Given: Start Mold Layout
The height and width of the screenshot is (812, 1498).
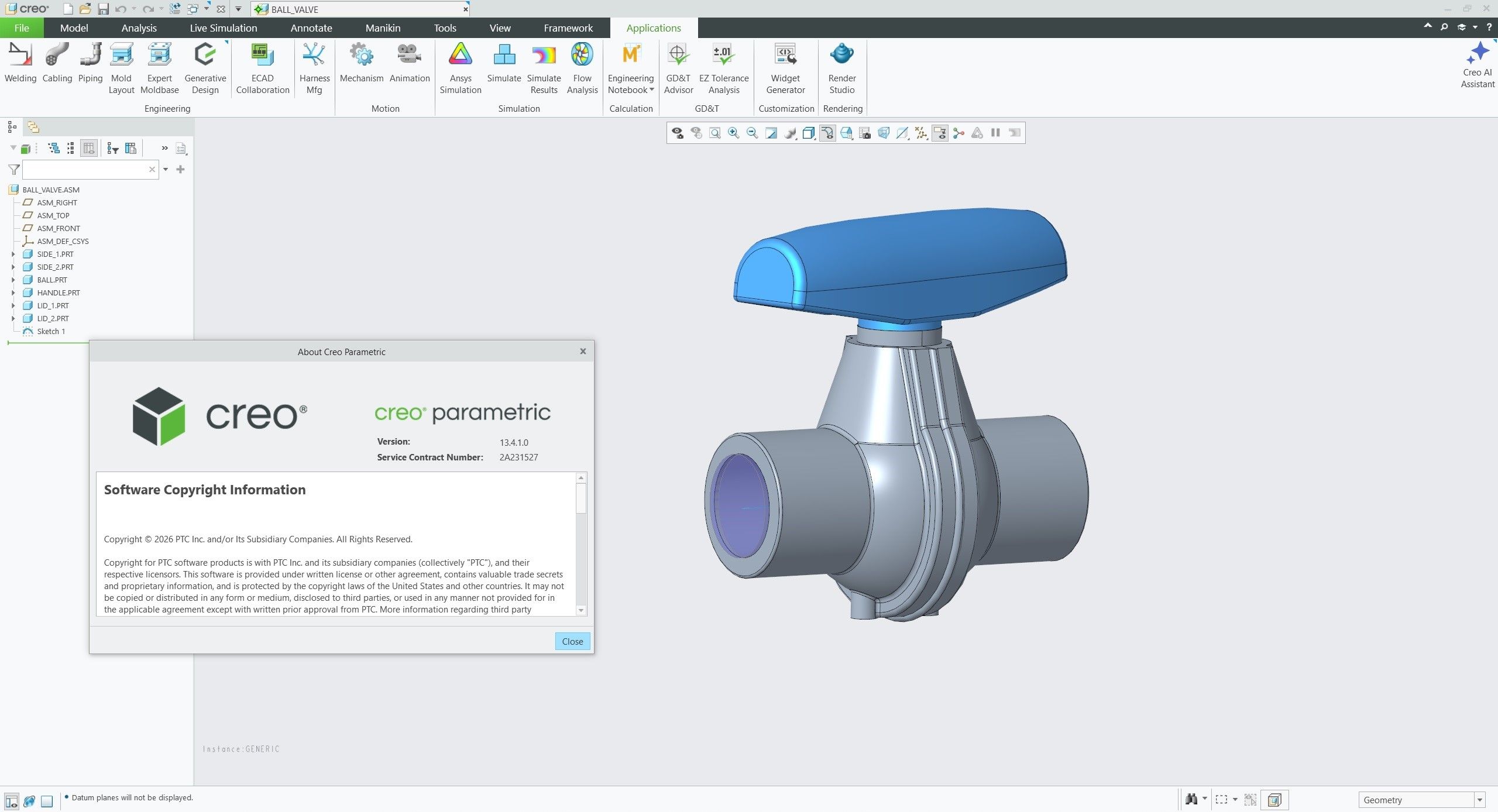Looking at the screenshot, I should (121, 68).
